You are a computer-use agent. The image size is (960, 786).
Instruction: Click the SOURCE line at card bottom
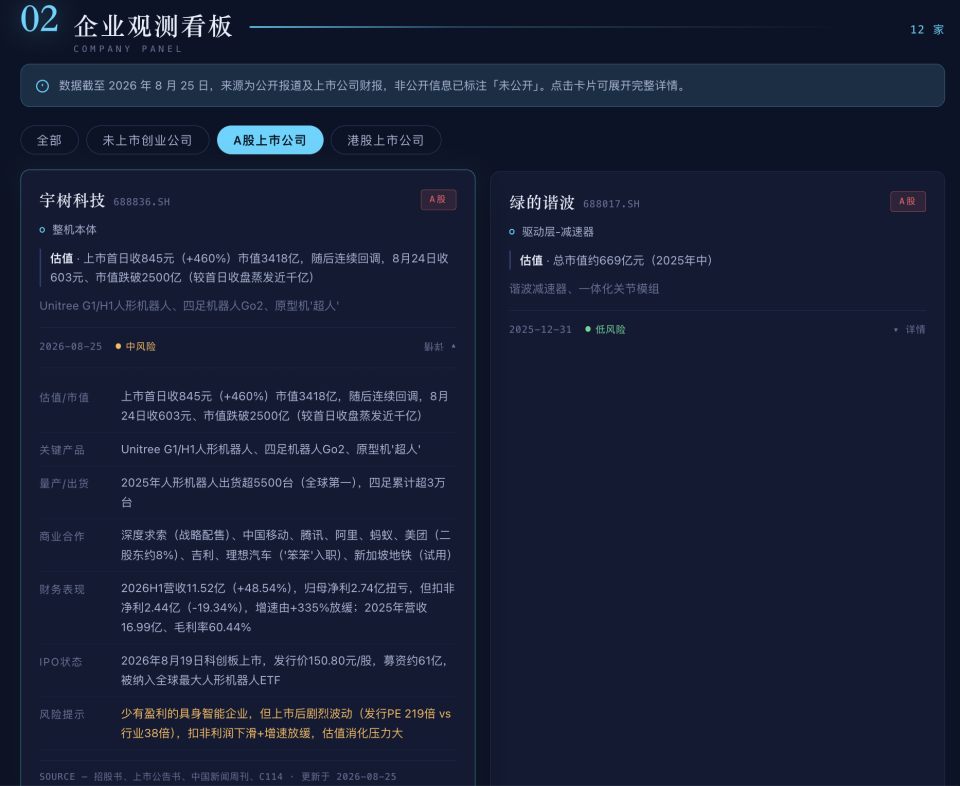coord(217,777)
